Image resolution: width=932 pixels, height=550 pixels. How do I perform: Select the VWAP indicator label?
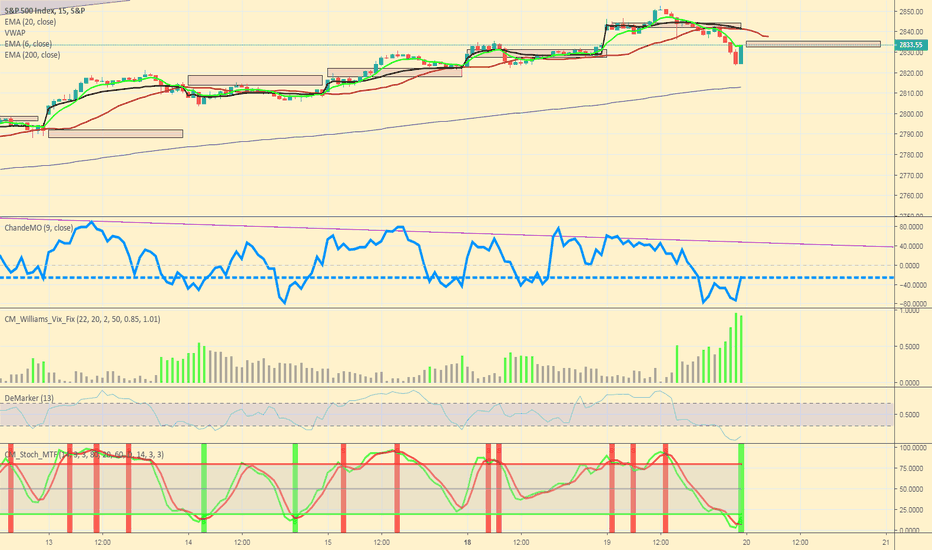click(x=15, y=33)
